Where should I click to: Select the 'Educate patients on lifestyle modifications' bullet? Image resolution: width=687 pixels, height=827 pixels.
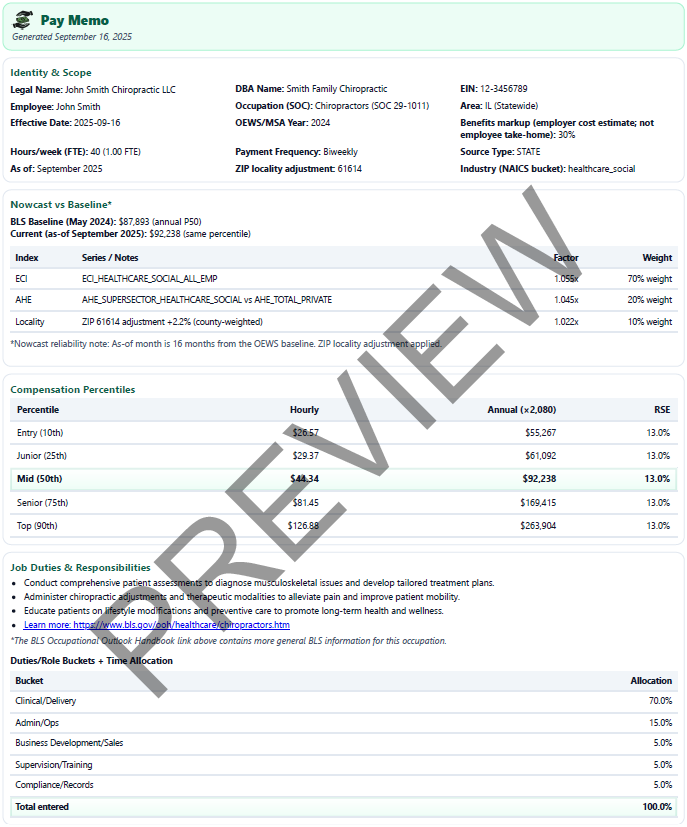[x=234, y=611]
